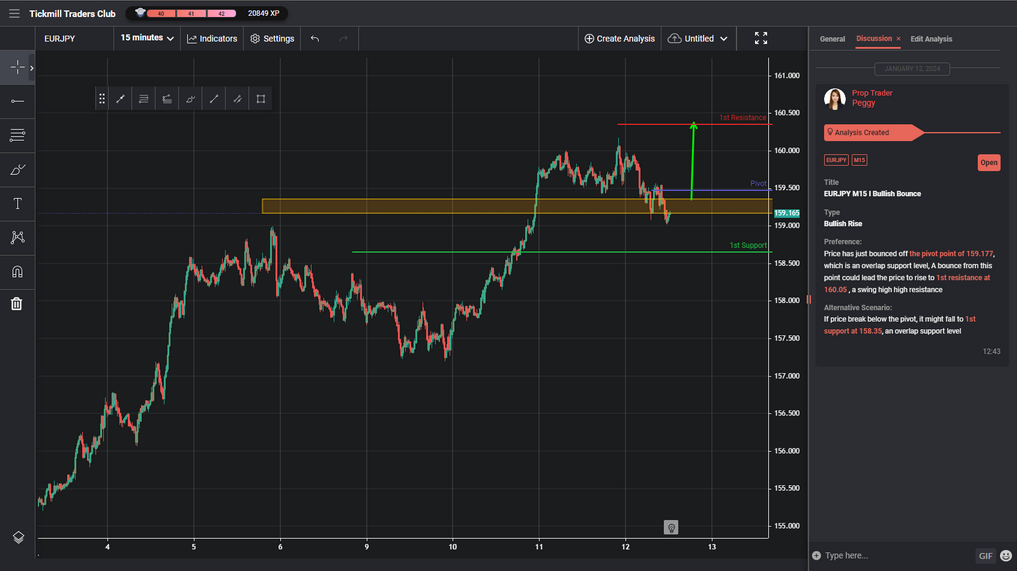Open the GIF picker

tap(985, 556)
